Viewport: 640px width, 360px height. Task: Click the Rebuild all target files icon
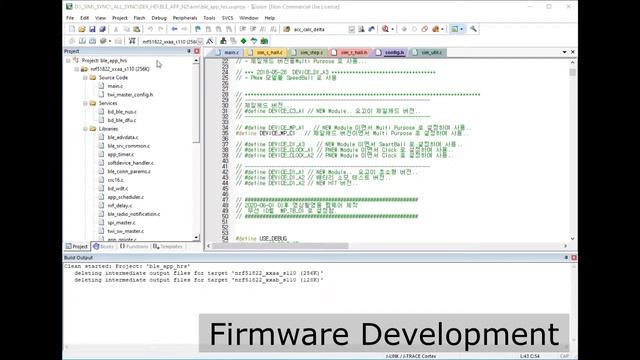click(92, 41)
